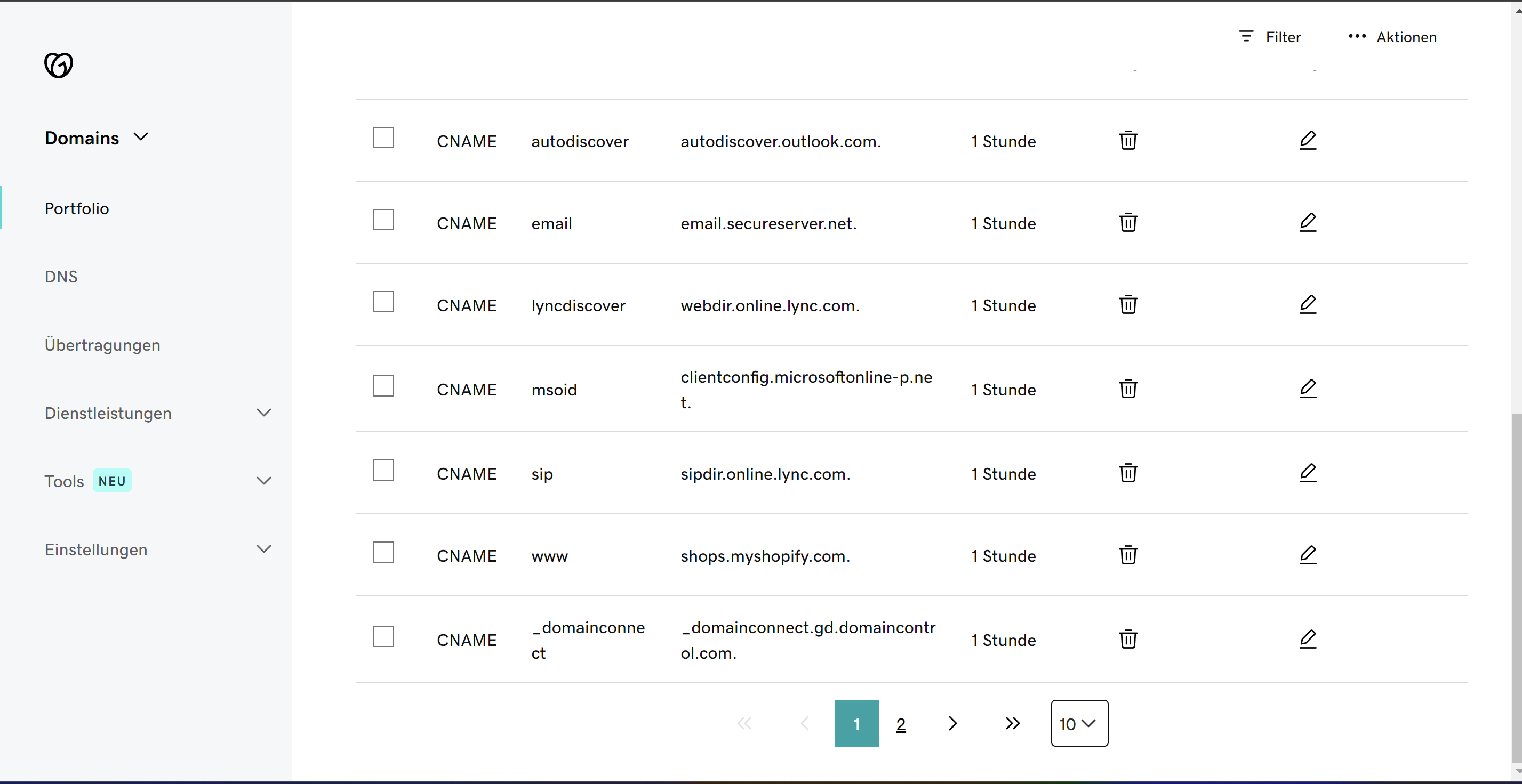Delete the lyncdiscover CNAME record
1522x784 pixels.
pos(1127,305)
